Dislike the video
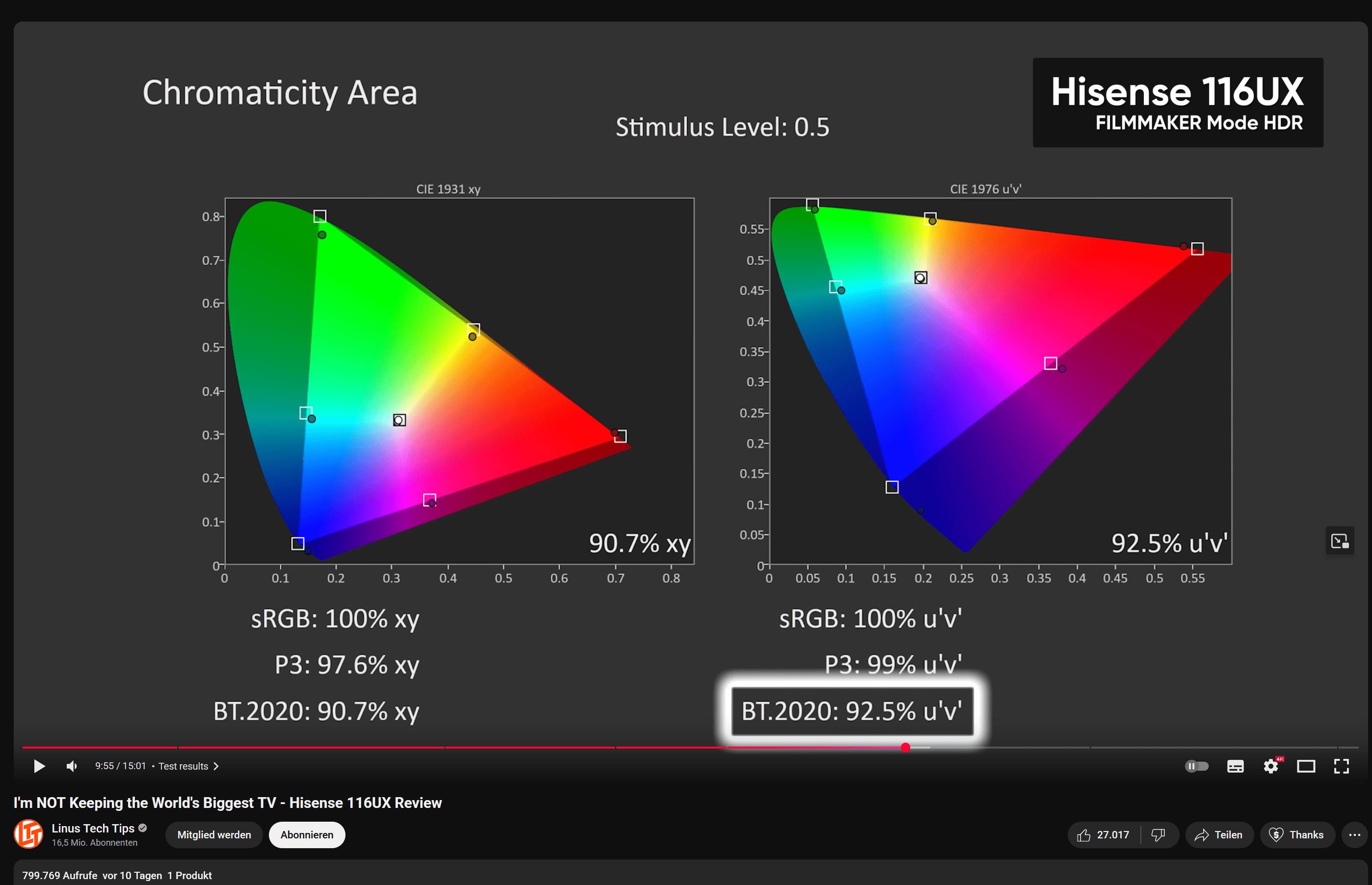 point(1158,834)
